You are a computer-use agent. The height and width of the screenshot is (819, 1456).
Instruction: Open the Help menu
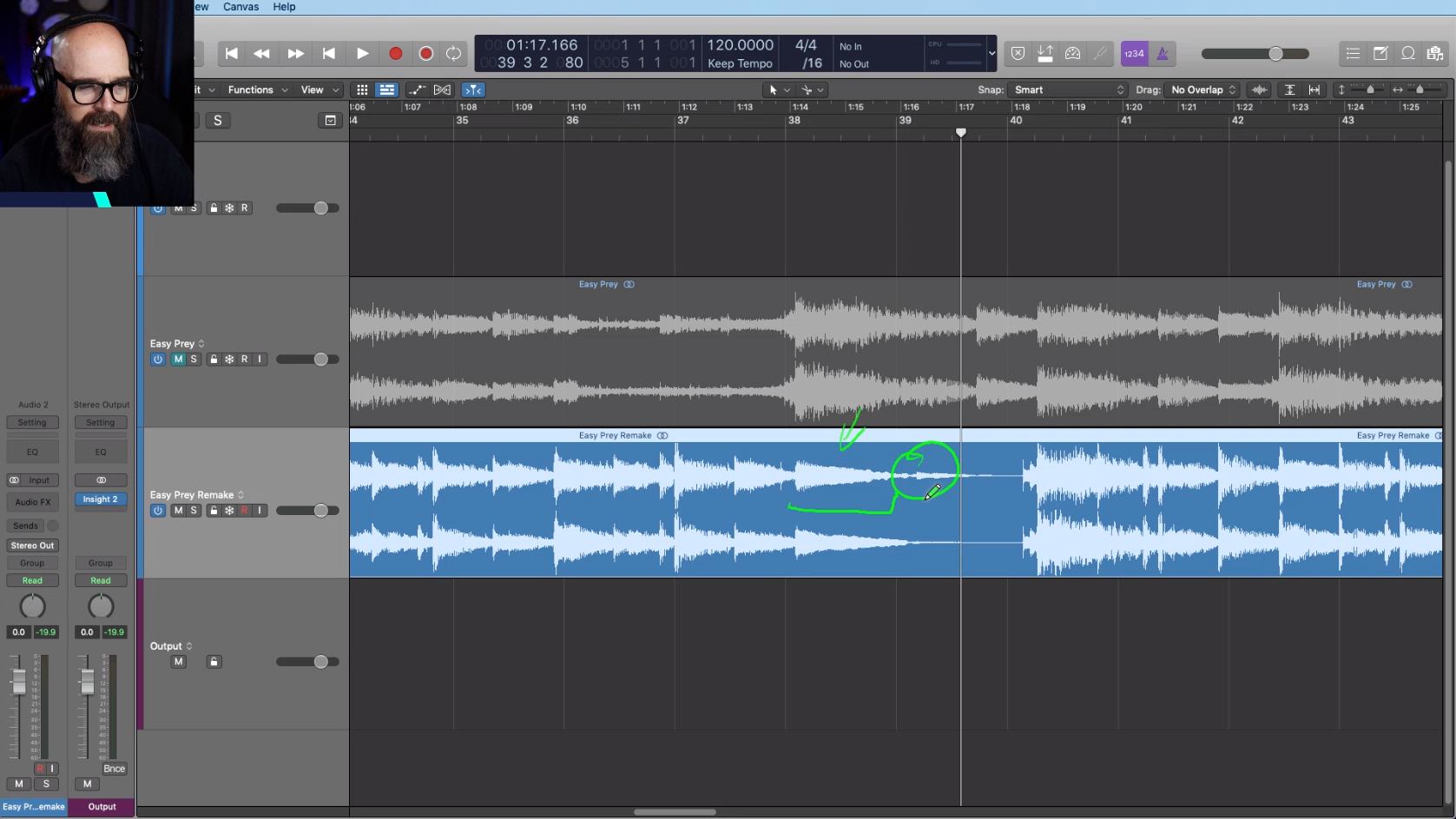pos(284,7)
